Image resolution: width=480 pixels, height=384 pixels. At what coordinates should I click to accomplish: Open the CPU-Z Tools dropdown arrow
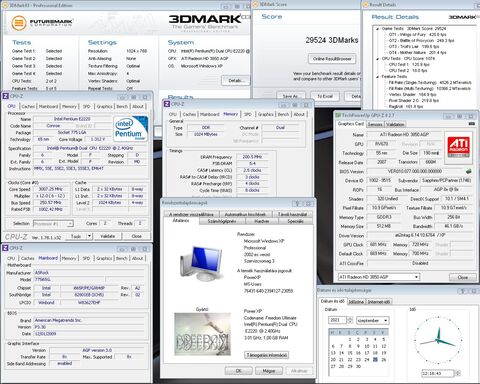(x=89, y=236)
